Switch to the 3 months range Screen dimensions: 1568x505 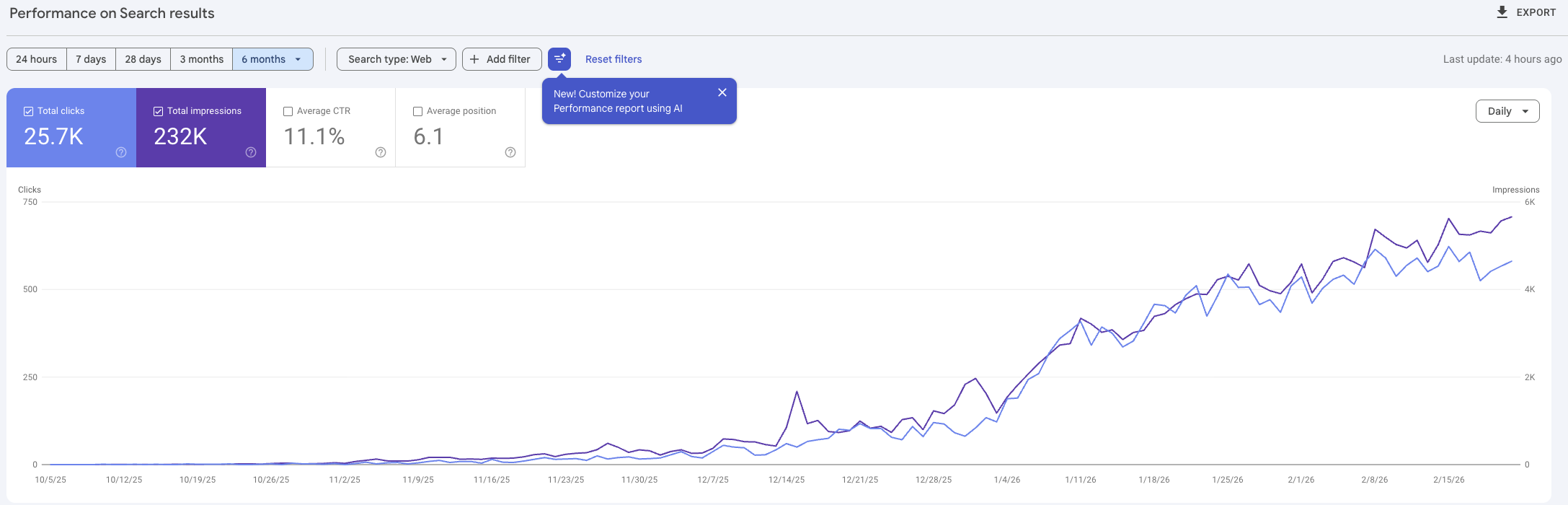tap(201, 59)
